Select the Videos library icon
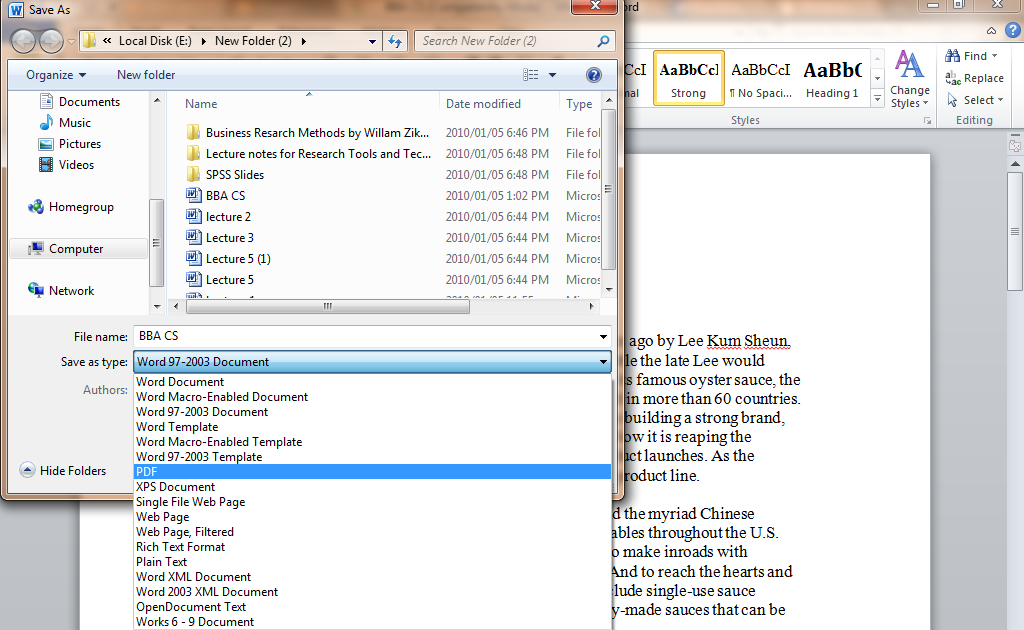Screen dimensions: 1024x630 (x=46, y=165)
